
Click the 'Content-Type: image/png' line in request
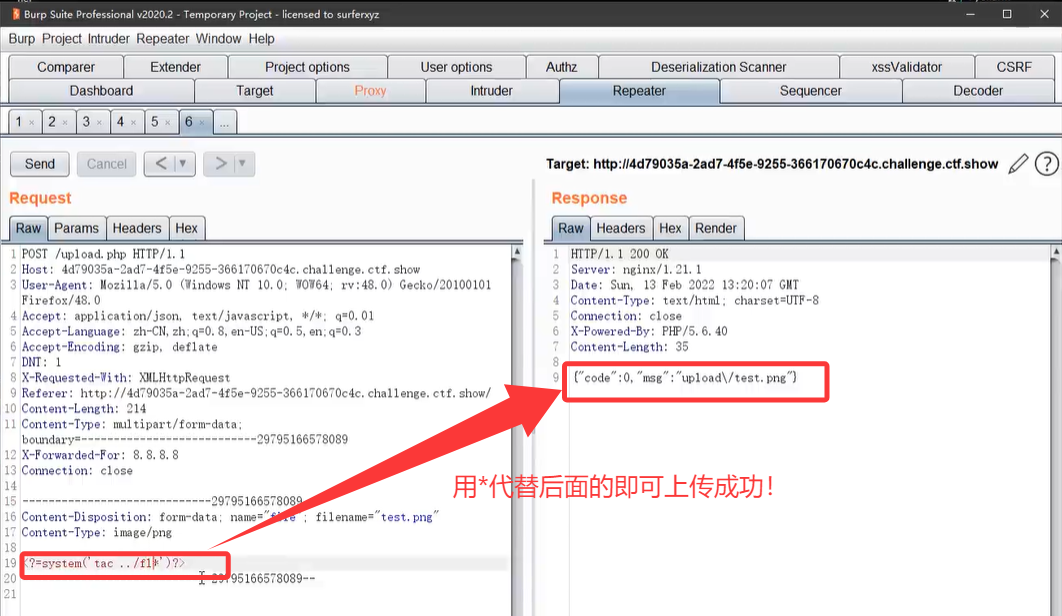[x=97, y=533]
